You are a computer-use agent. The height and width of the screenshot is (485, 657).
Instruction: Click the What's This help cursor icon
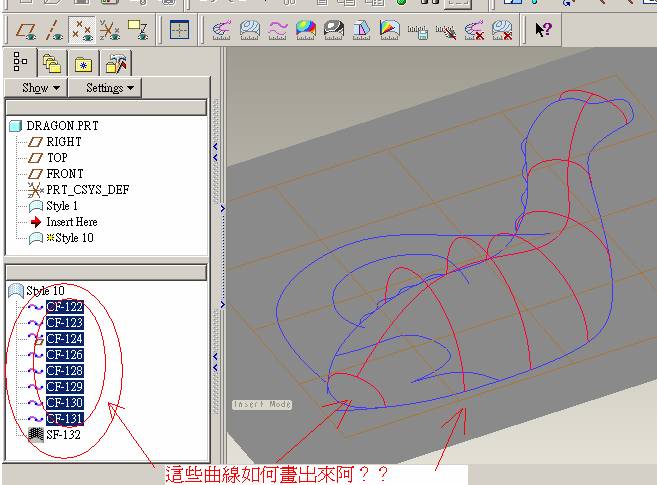[x=543, y=30]
